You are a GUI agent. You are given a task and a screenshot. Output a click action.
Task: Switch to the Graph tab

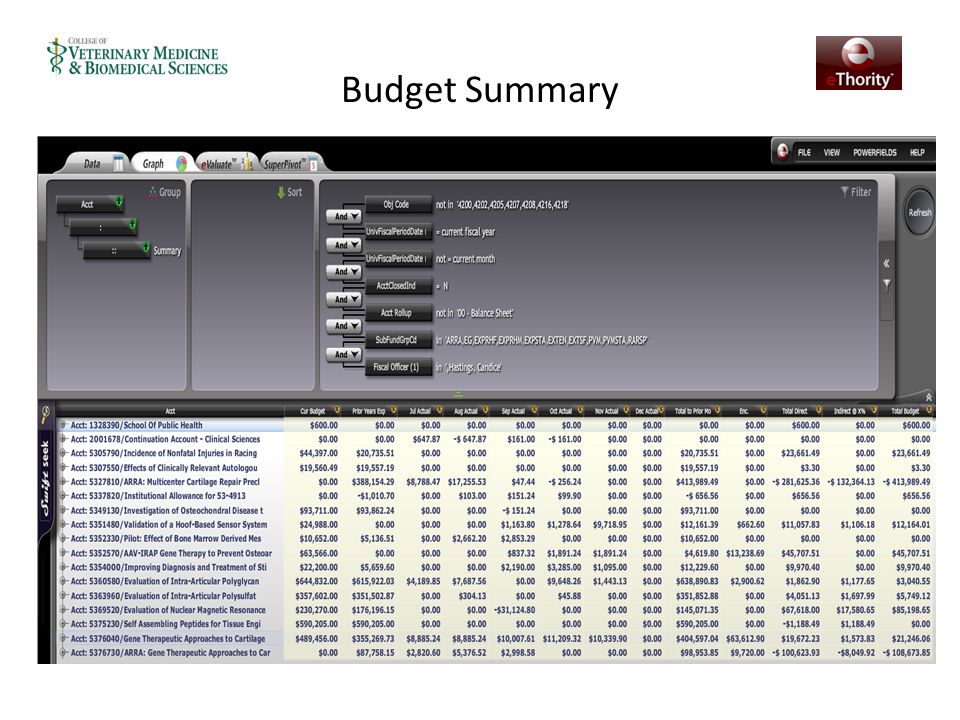162,163
